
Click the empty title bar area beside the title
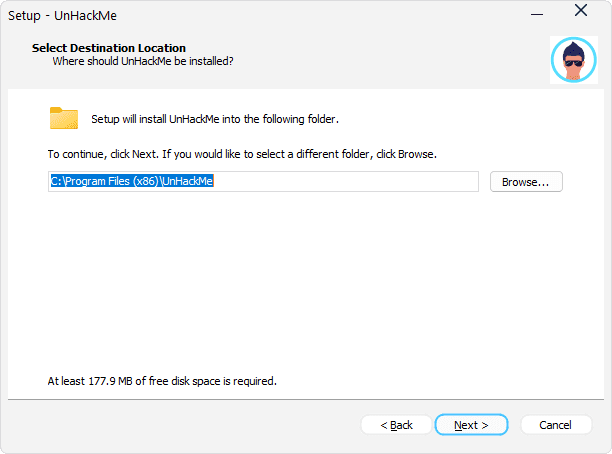click(300, 14)
